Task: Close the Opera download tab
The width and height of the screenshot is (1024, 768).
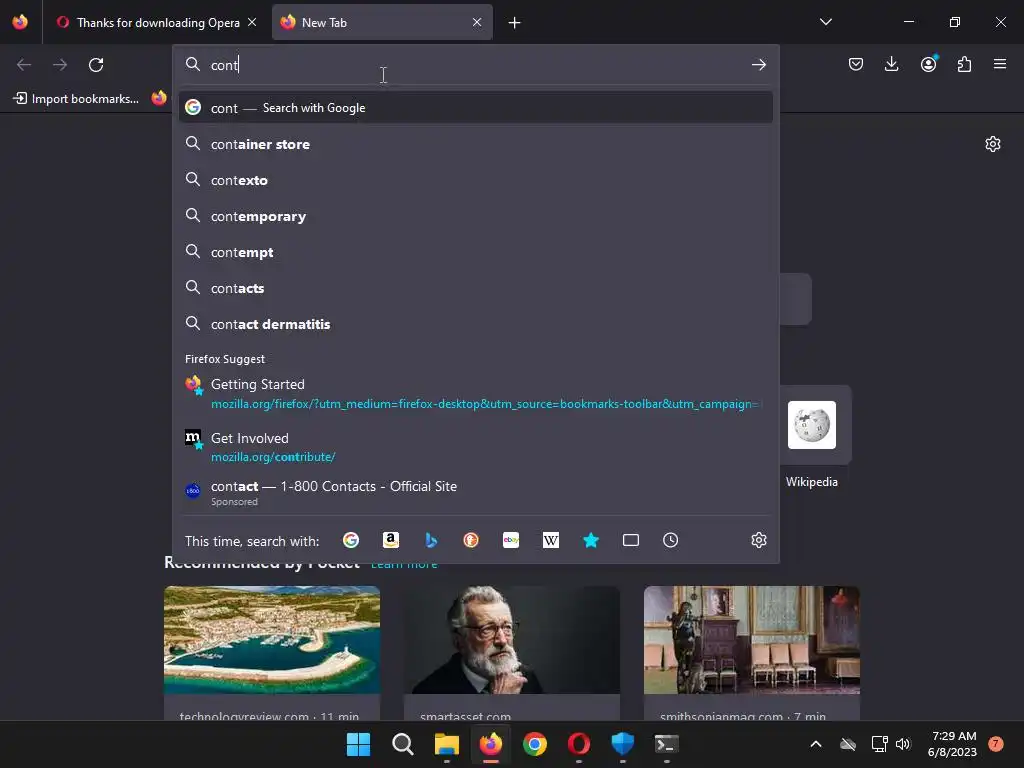Action: click(252, 22)
